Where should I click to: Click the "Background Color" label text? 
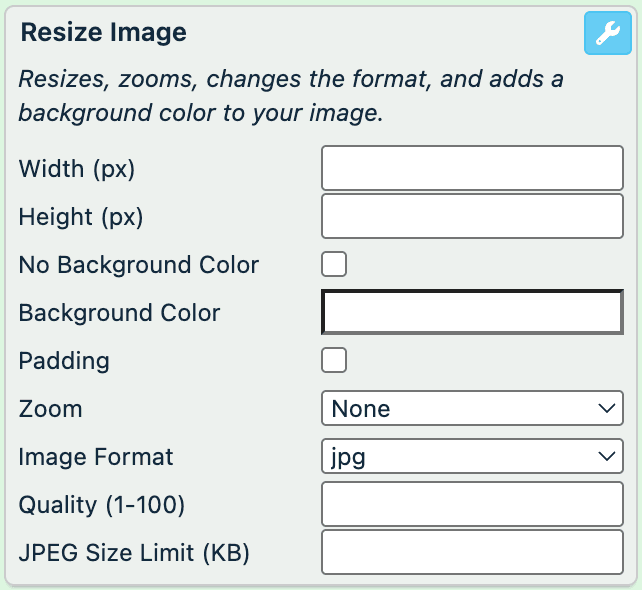pyautogui.click(x=120, y=313)
